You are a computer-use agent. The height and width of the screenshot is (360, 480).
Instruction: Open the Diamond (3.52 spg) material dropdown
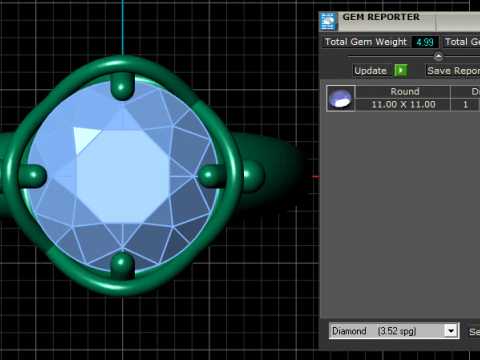click(x=451, y=331)
